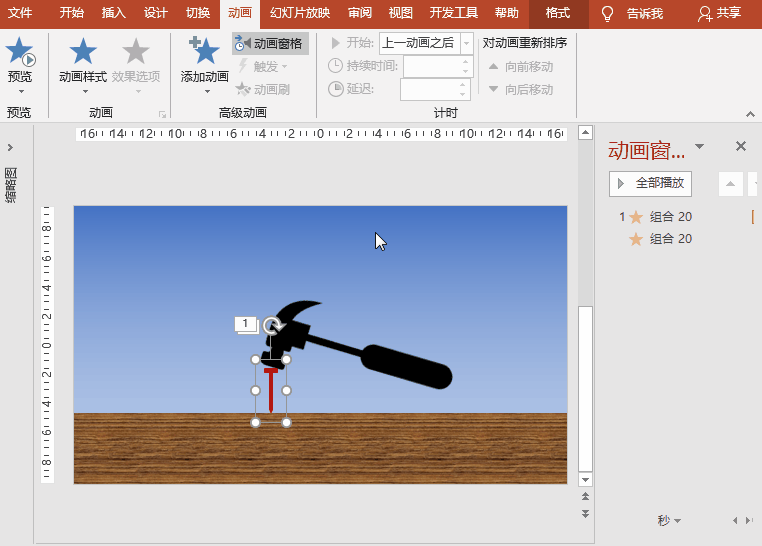Switch to the 审阅 review tab
This screenshot has width=762, height=546.
360,13
